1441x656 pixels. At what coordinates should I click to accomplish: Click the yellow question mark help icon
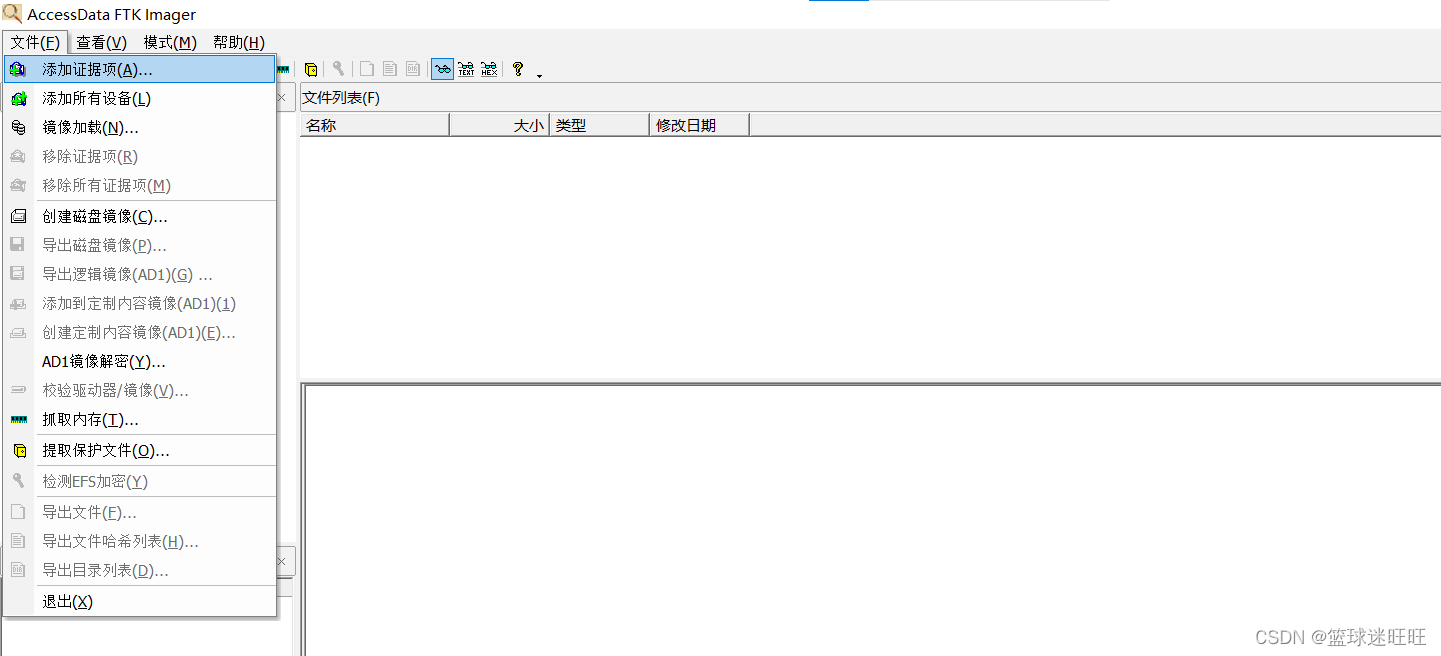point(517,69)
